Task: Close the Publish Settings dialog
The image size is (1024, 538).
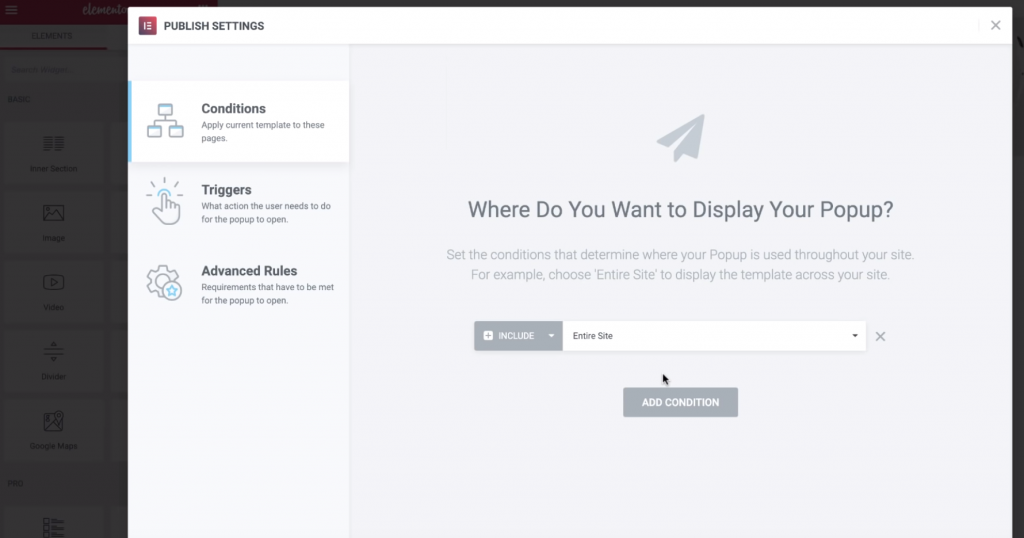Action: click(x=995, y=26)
